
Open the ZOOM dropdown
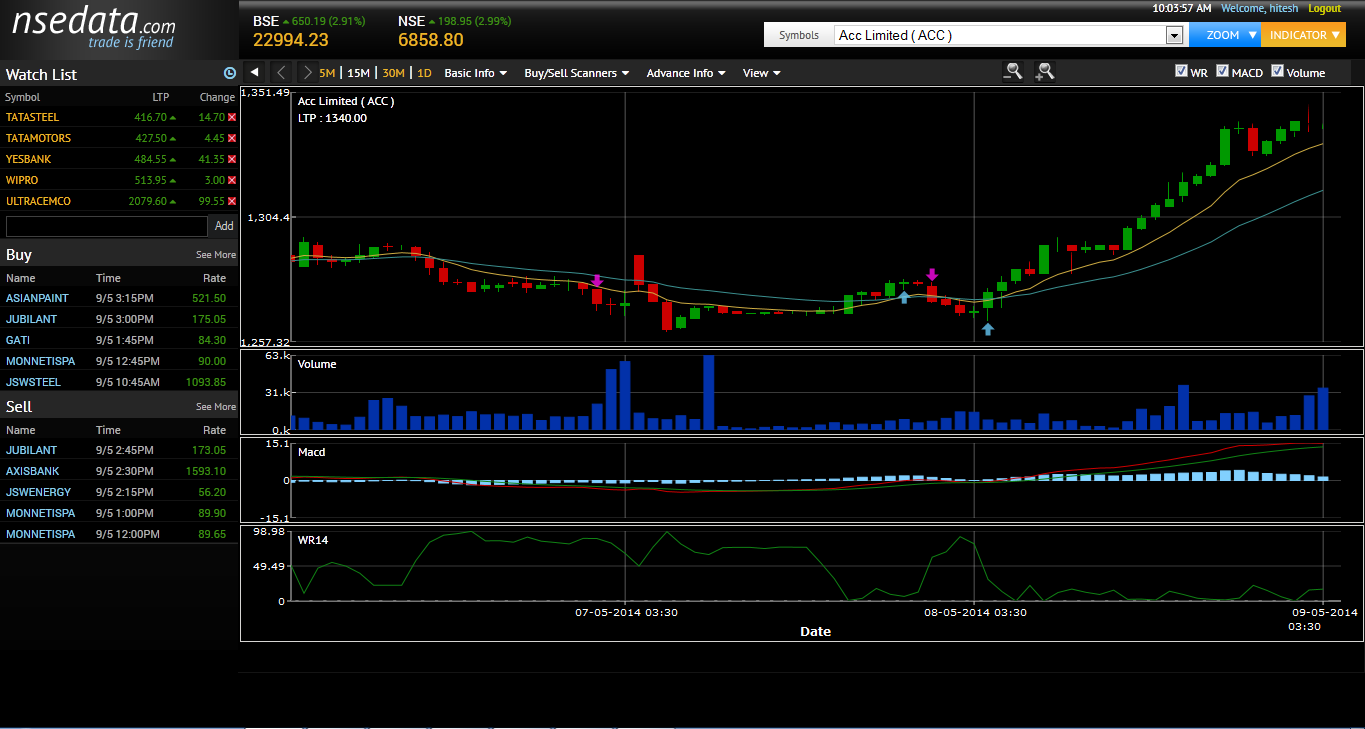(x=1225, y=35)
